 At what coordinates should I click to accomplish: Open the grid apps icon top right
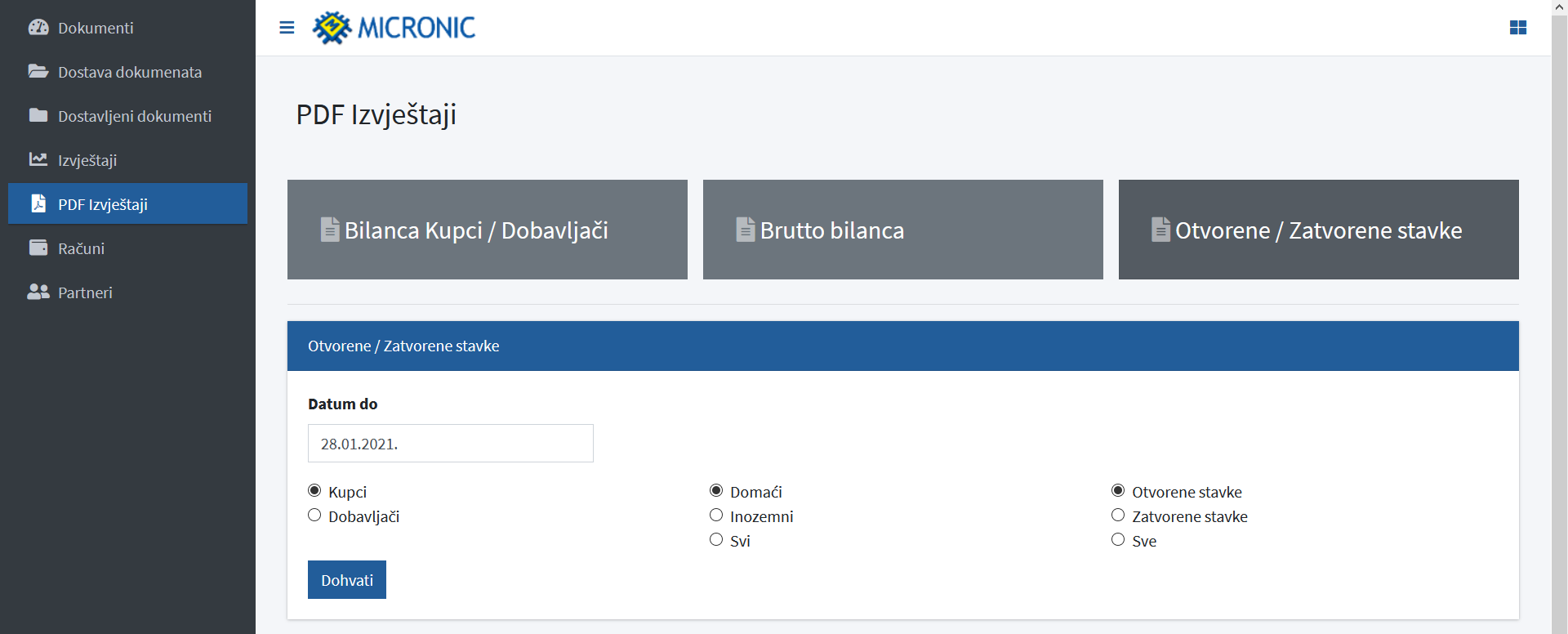click(x=1518, y=28)
